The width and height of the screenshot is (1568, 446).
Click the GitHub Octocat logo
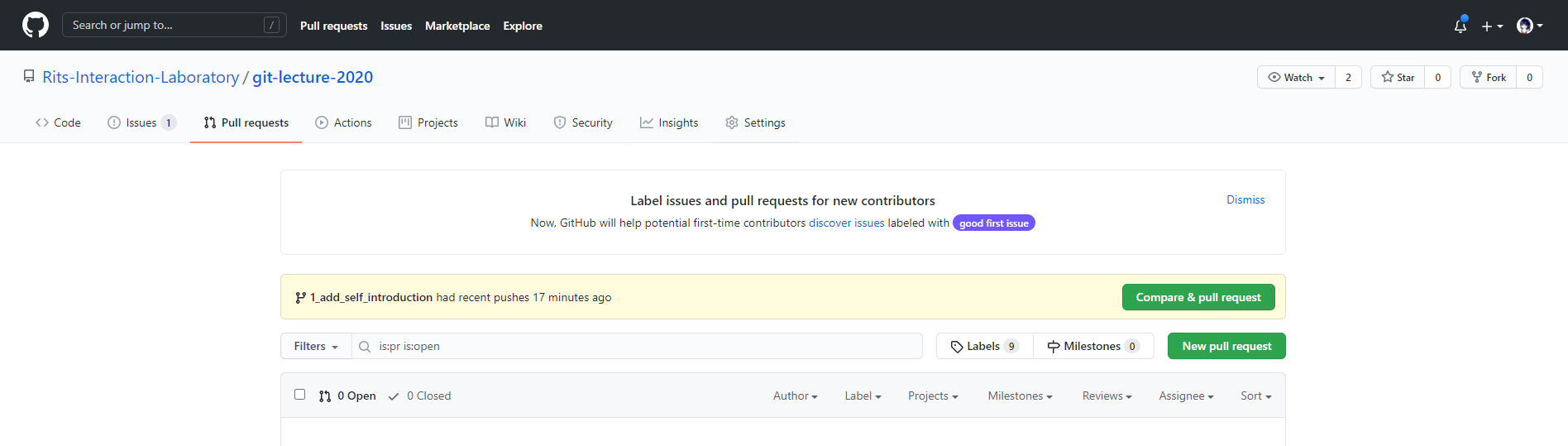pyautogui.click(x=36, y=25)
